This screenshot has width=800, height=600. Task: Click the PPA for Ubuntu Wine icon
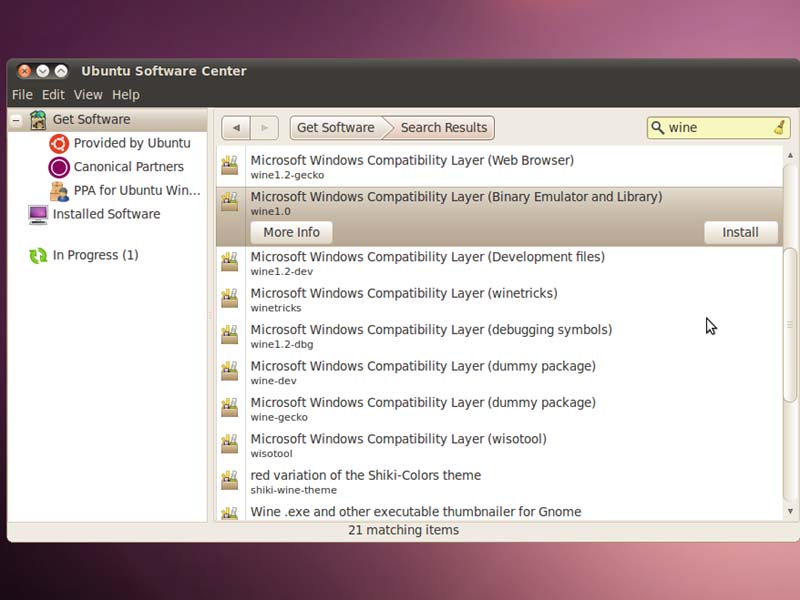click(x=59, y=191)
